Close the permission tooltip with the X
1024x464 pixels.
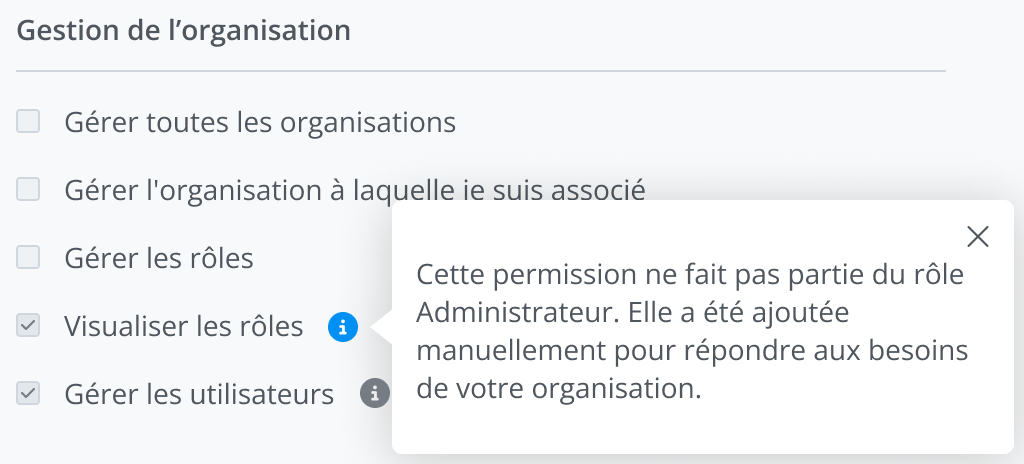pos(978,236)
